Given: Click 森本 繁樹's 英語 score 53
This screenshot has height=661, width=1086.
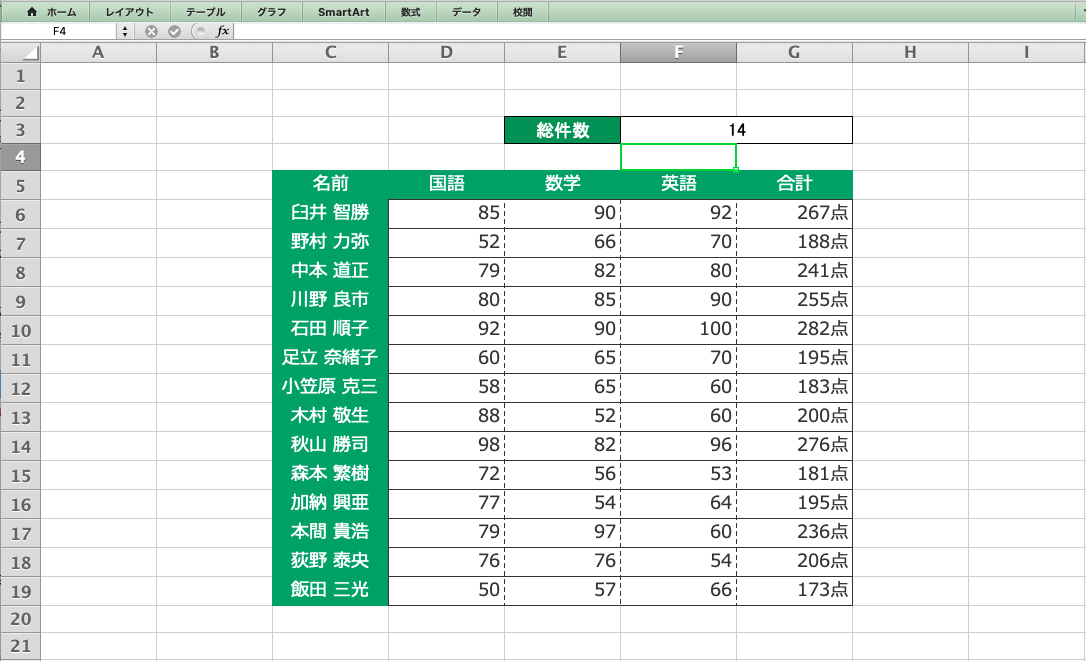Looking at the screenshot, I should (679, 474).
